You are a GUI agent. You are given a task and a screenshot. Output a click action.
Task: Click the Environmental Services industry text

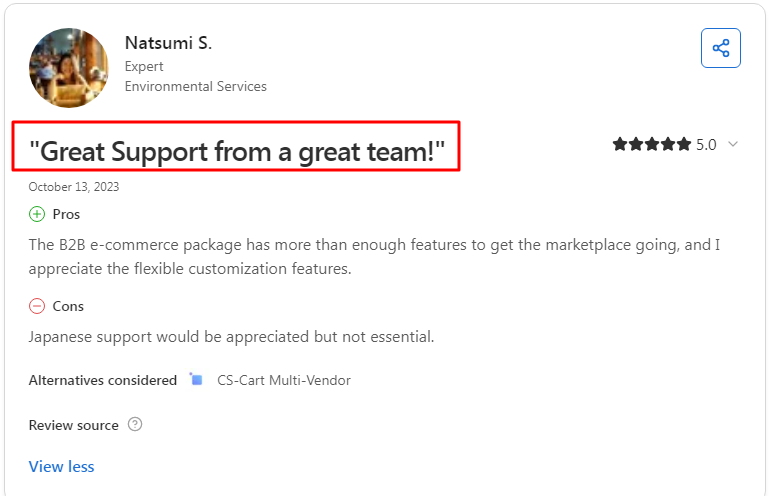point(195,86)
